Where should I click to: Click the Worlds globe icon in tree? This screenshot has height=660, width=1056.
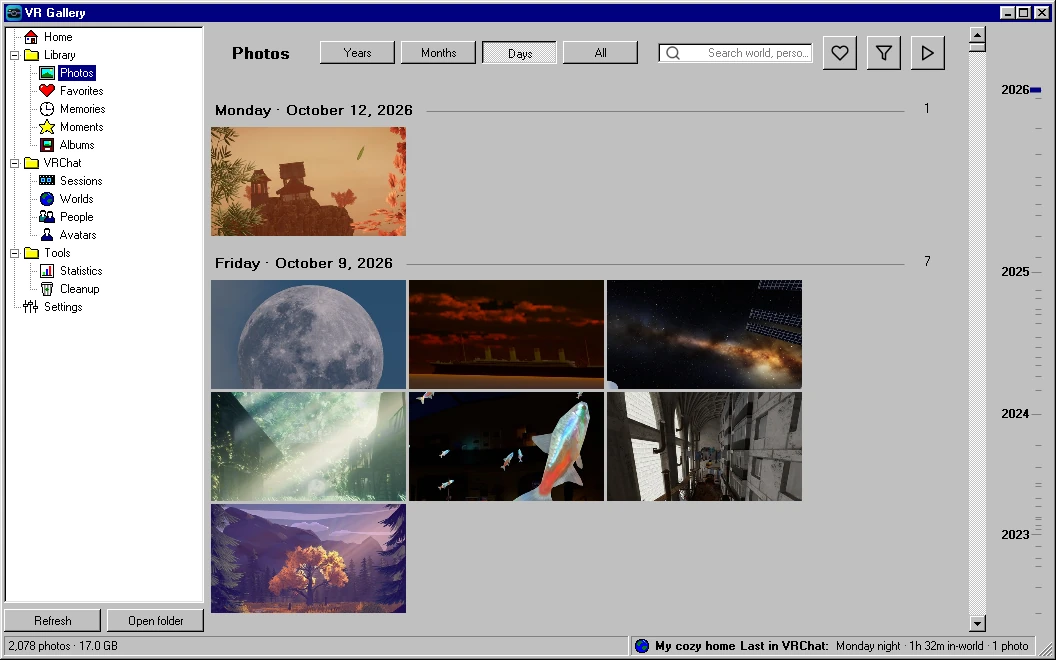click(x=47, y=199)
